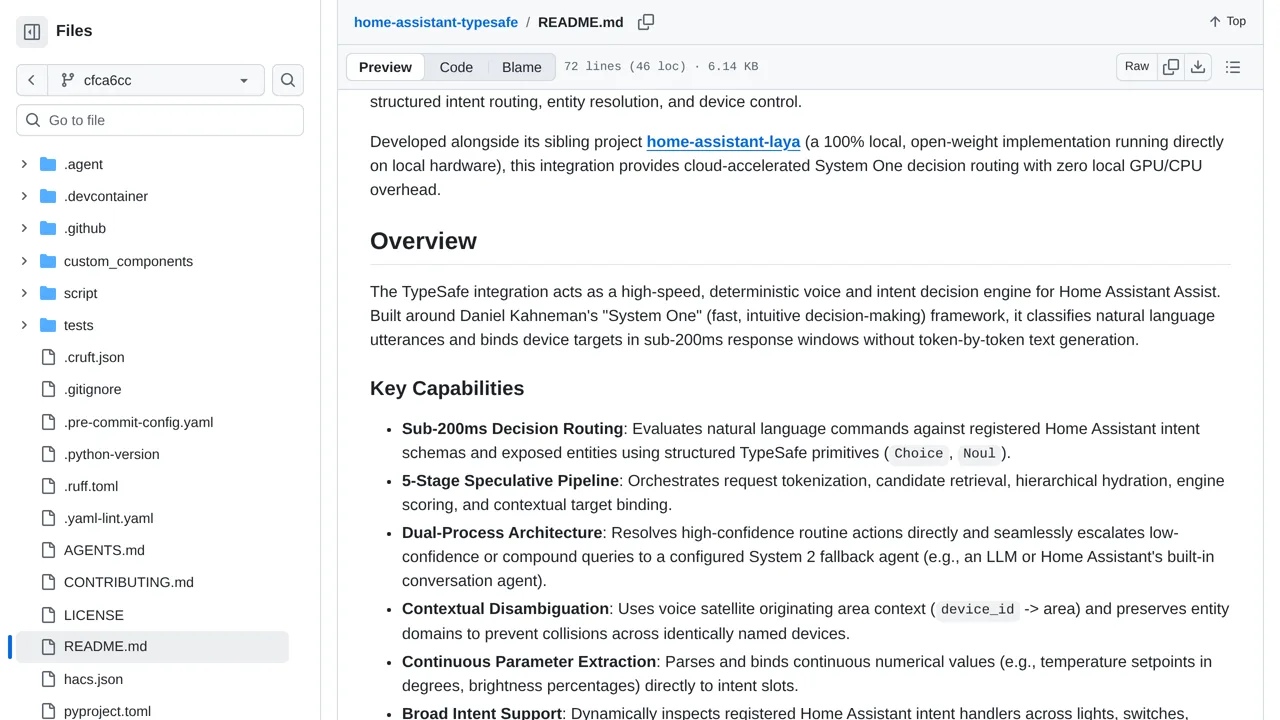Open the document outline icon
Image resolution: width=1280 pixels, height=720 pixels.
[1233, 67]
